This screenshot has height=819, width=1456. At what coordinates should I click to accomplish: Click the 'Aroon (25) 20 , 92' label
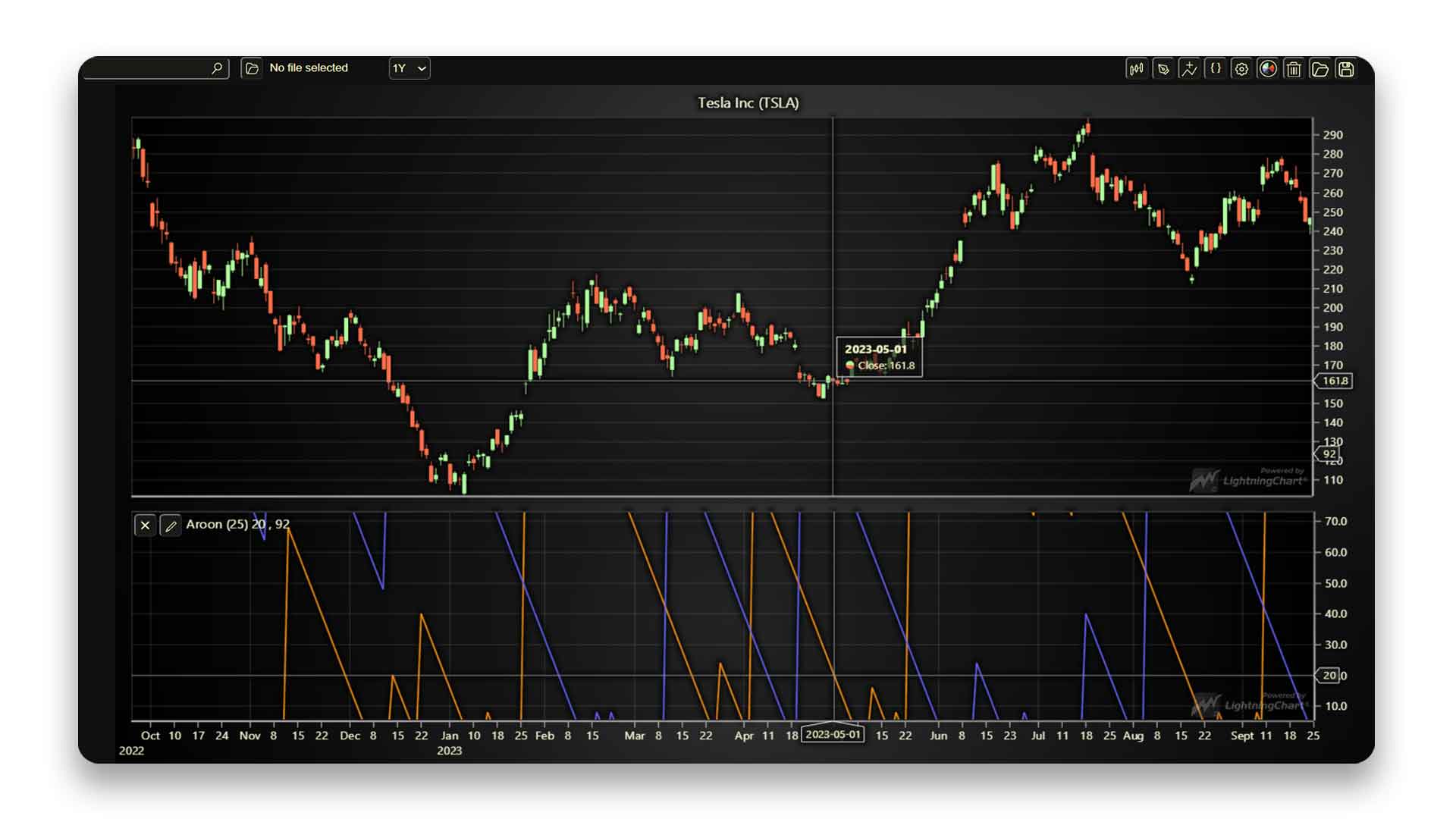238,524
